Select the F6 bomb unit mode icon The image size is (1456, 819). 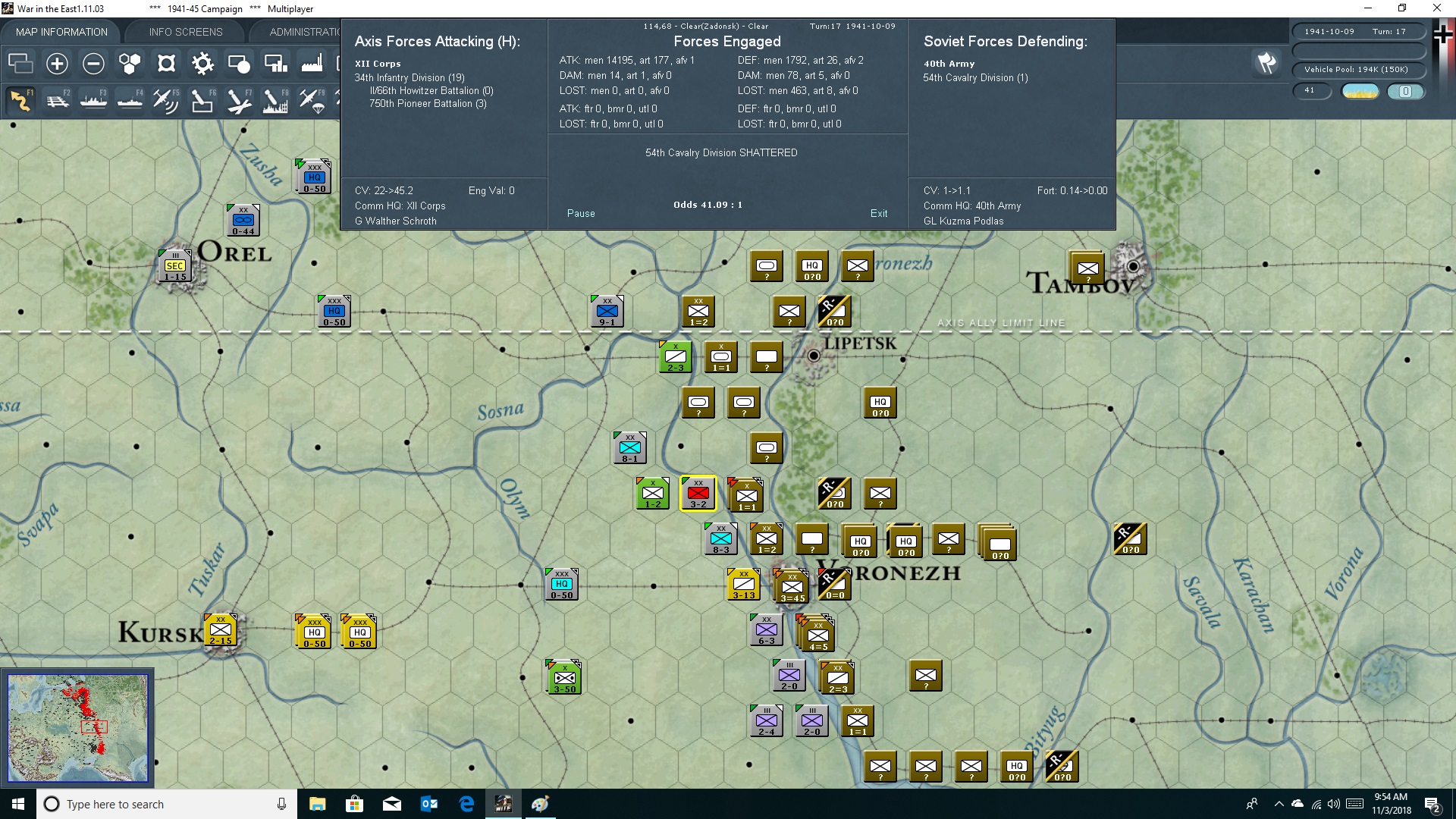pos(202,100)
